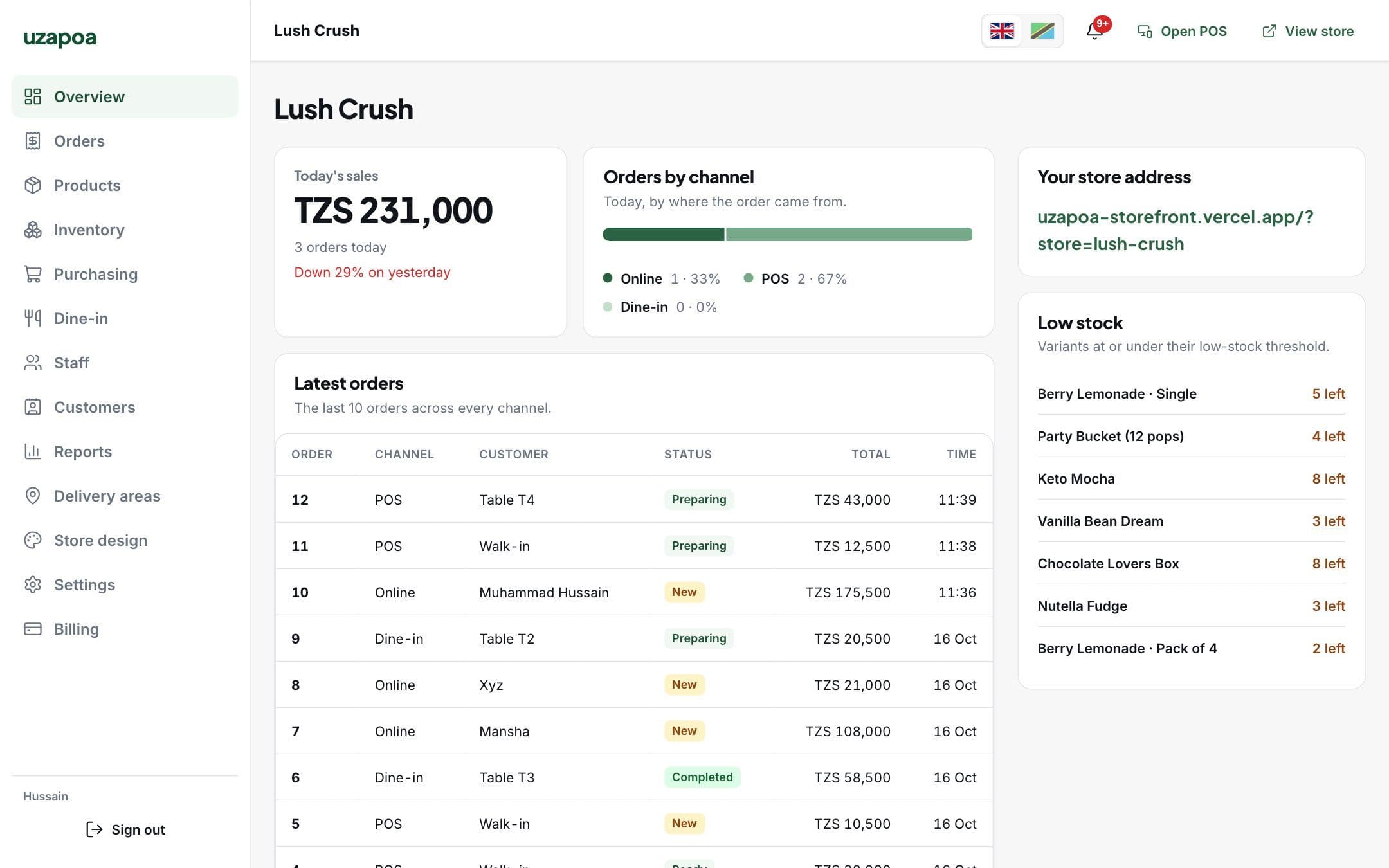Open the Orders menu item
1389x868 pixels.
(x=125, y=141)
